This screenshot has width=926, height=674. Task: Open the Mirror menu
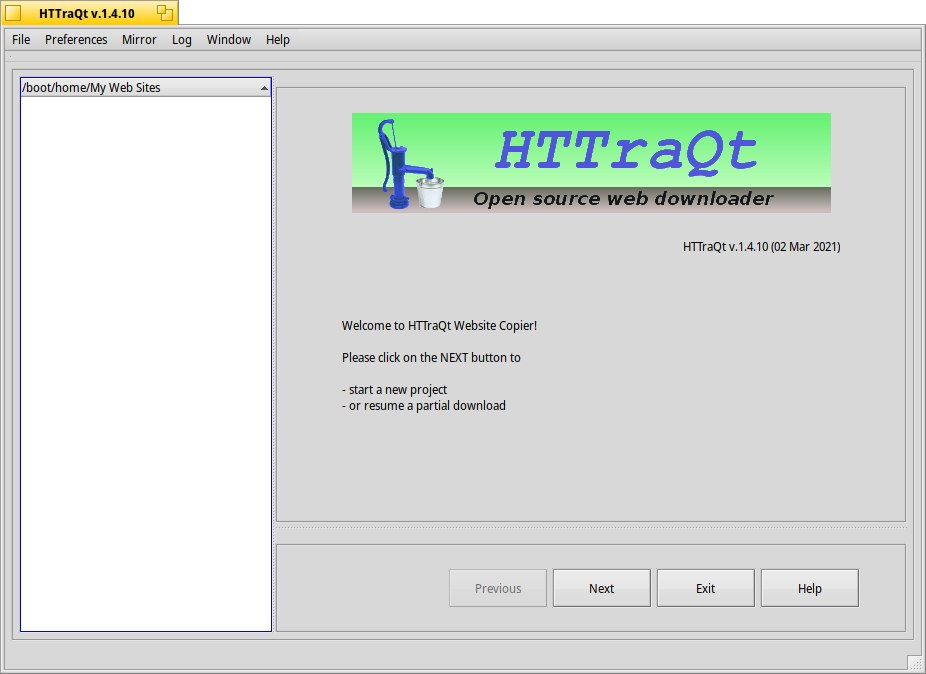139,40
